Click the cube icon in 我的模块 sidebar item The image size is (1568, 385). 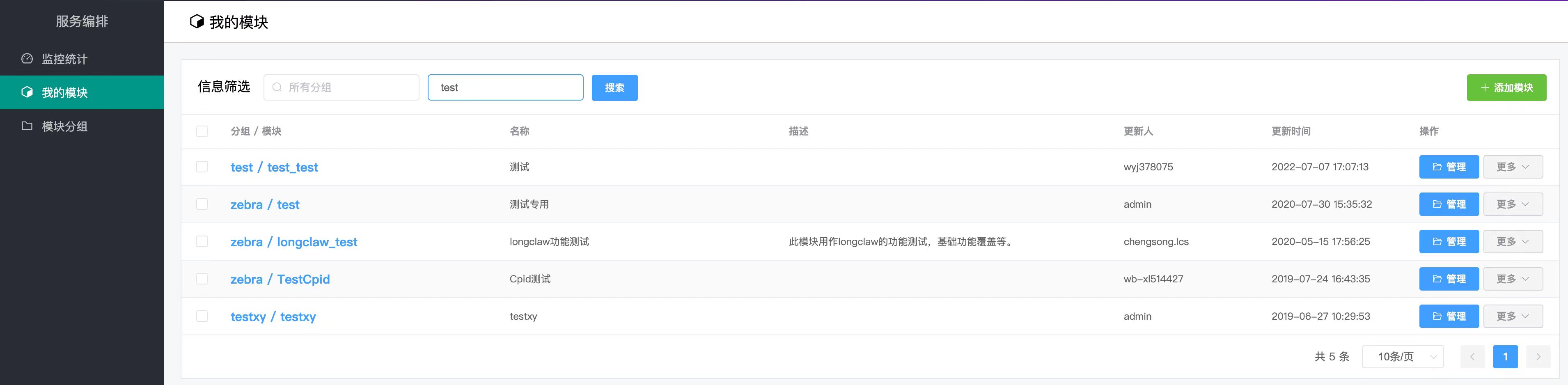pos(27,92)
